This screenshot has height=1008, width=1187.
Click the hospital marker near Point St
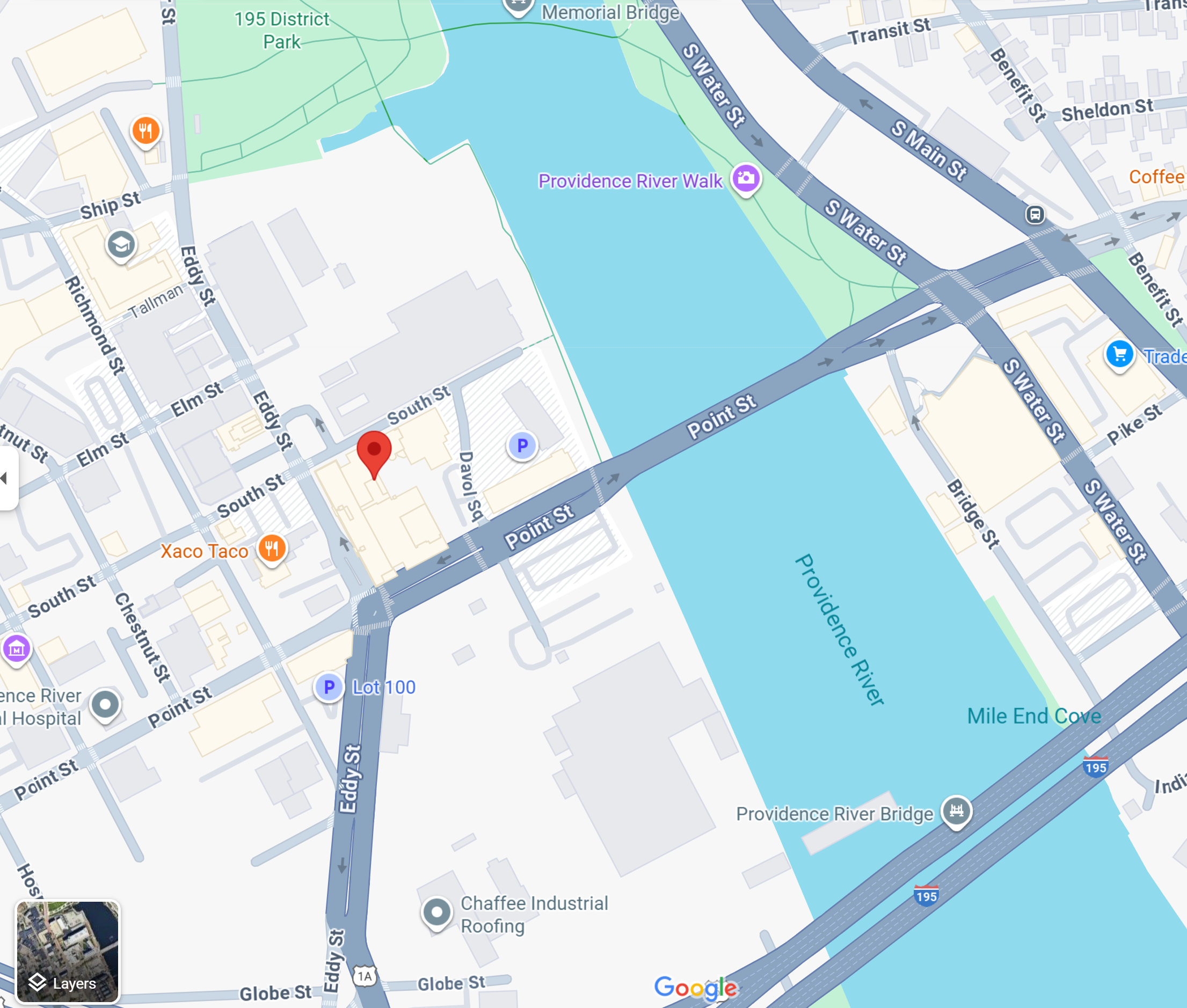(105, 706)
